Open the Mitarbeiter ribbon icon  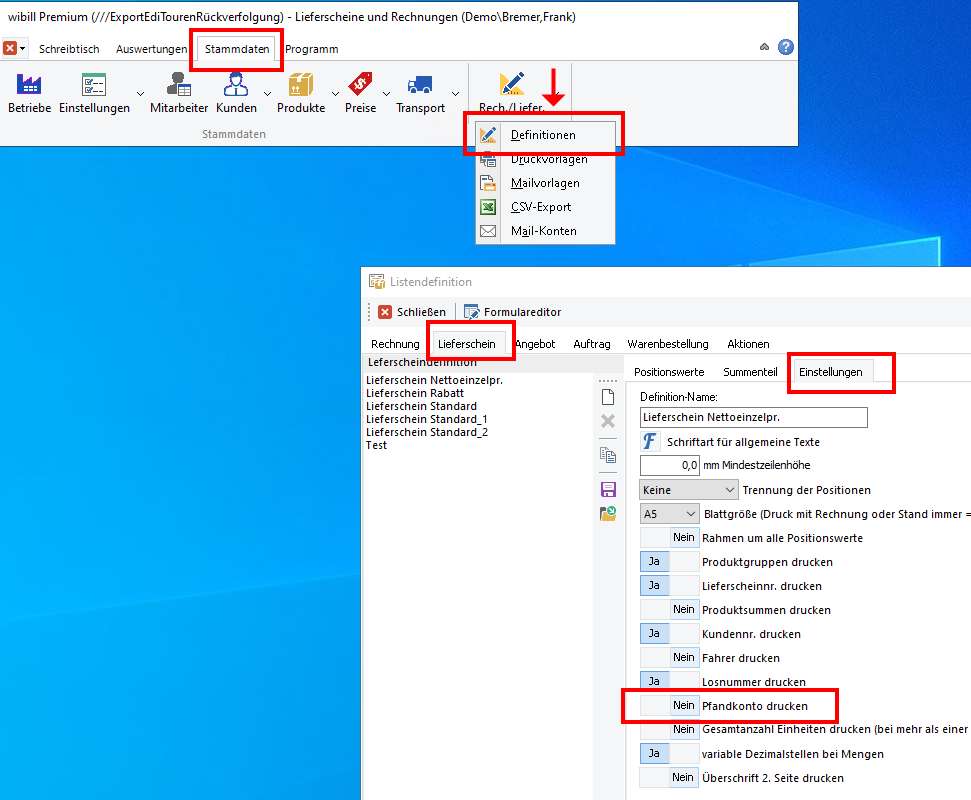tap(179, 84)
